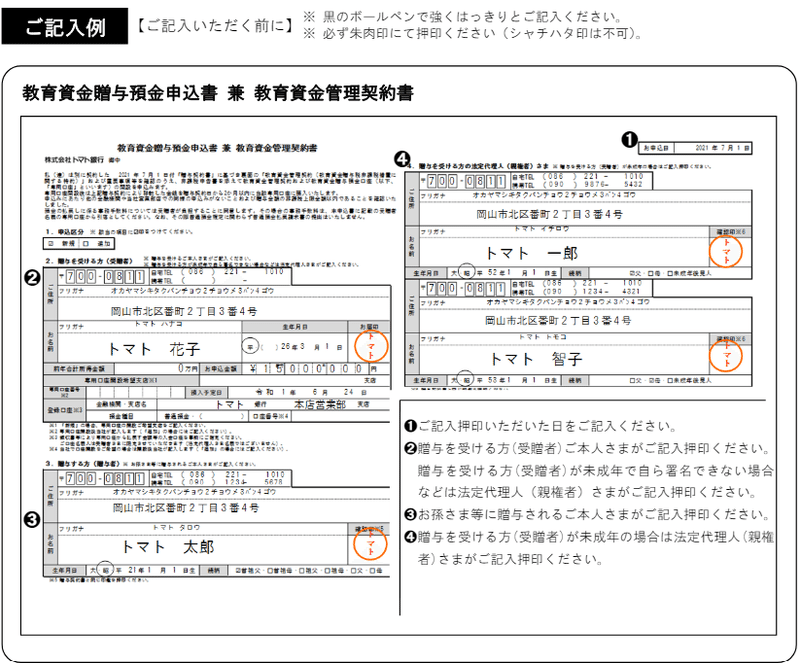Click the small form title above 株式会社トマト銀行
Viewport: 800px width, 663px height.
coord(217,148)
